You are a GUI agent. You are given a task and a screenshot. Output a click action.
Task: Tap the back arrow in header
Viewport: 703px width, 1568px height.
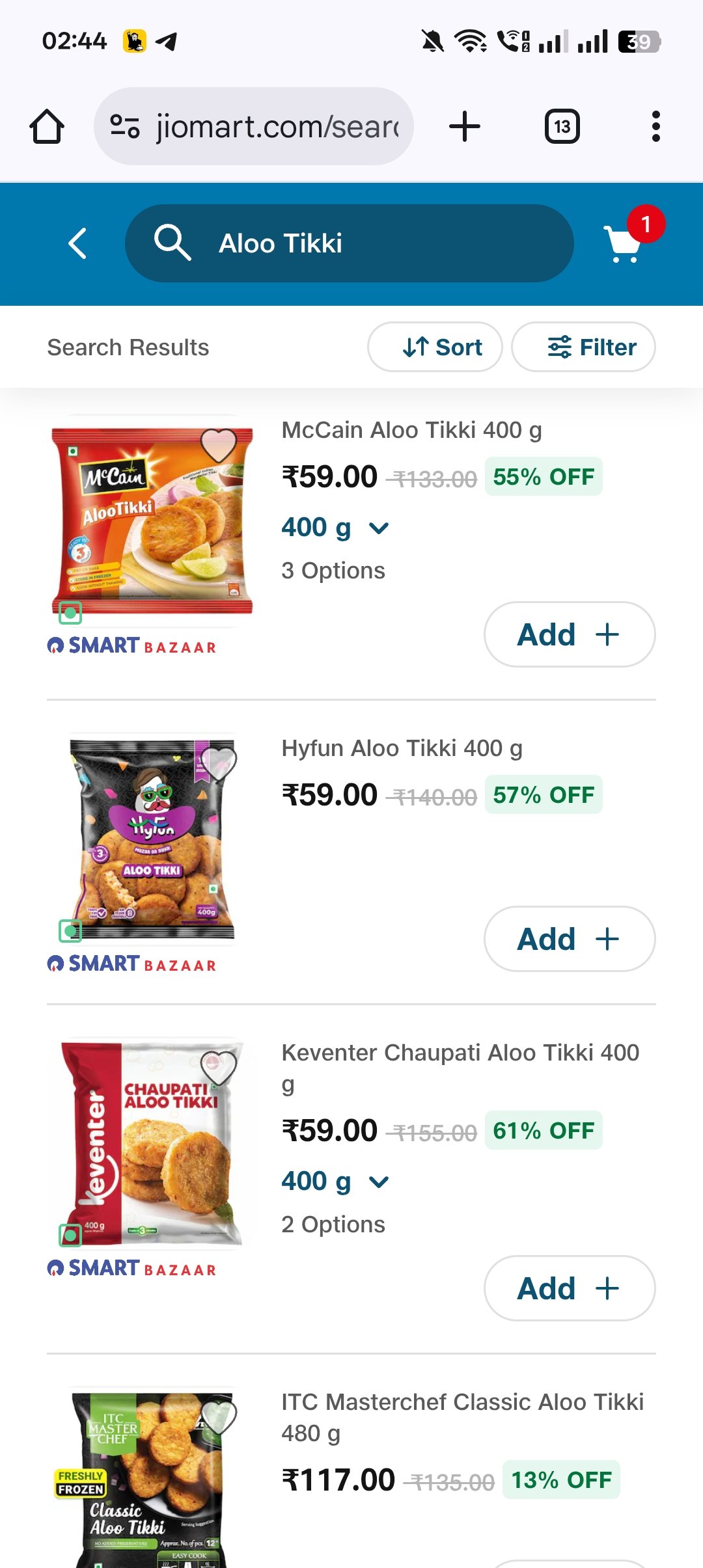point(77,243)
